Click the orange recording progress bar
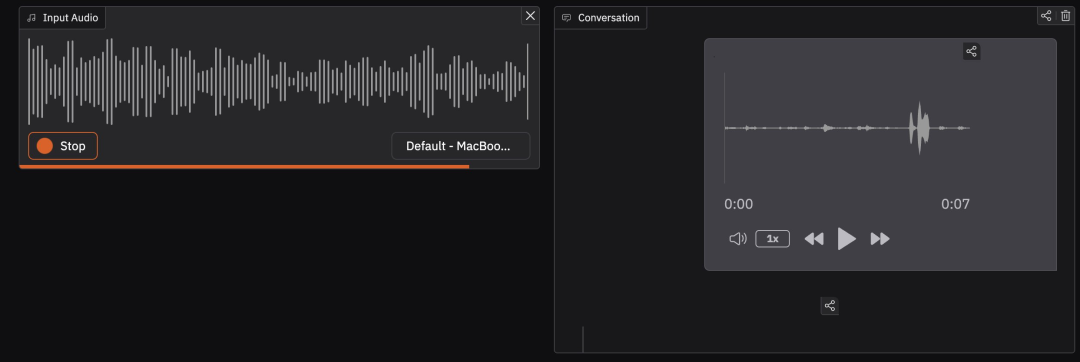 (245, 167)
